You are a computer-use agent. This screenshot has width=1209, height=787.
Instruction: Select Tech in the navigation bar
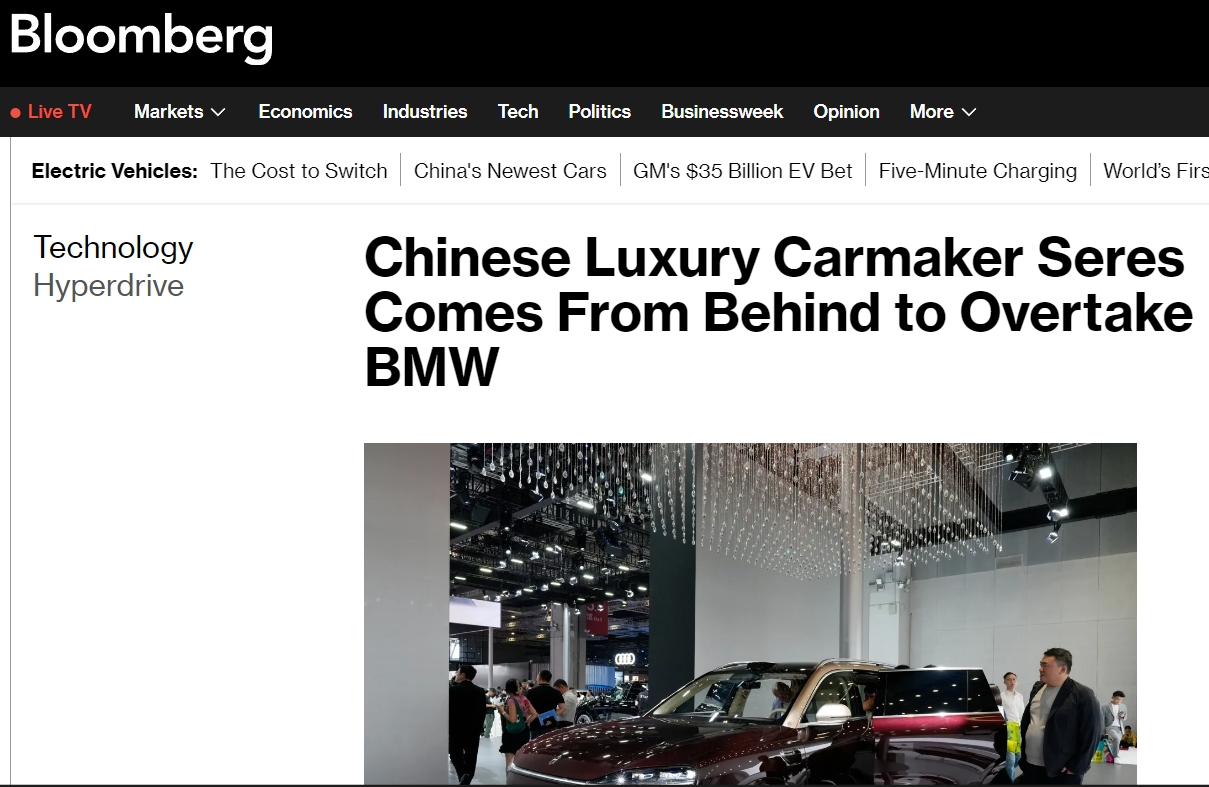click(x=518, y=112)
